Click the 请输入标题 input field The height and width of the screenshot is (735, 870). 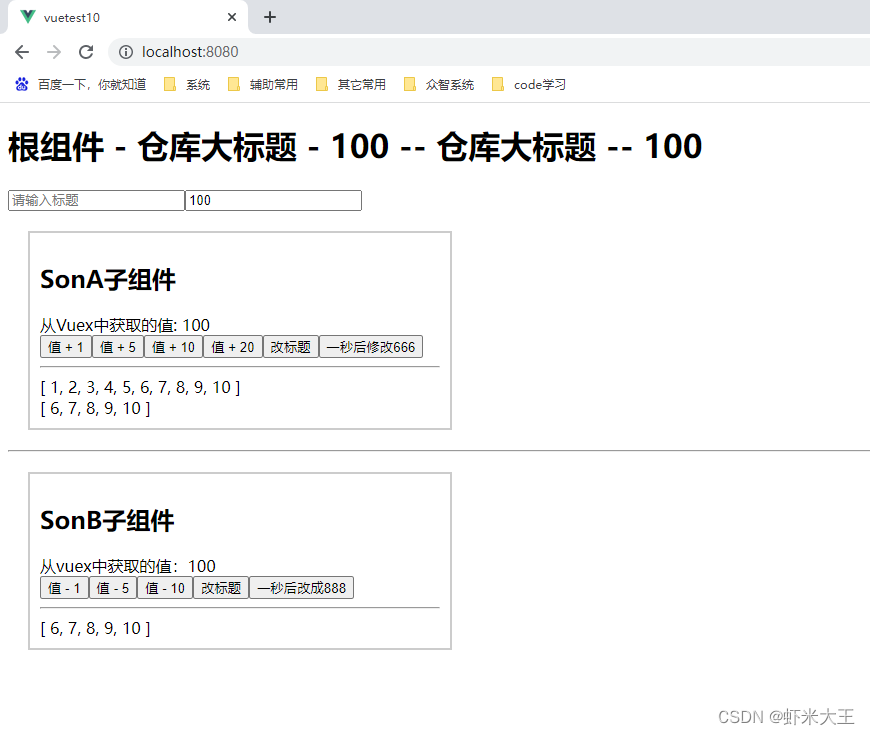[x=95, y=200]
